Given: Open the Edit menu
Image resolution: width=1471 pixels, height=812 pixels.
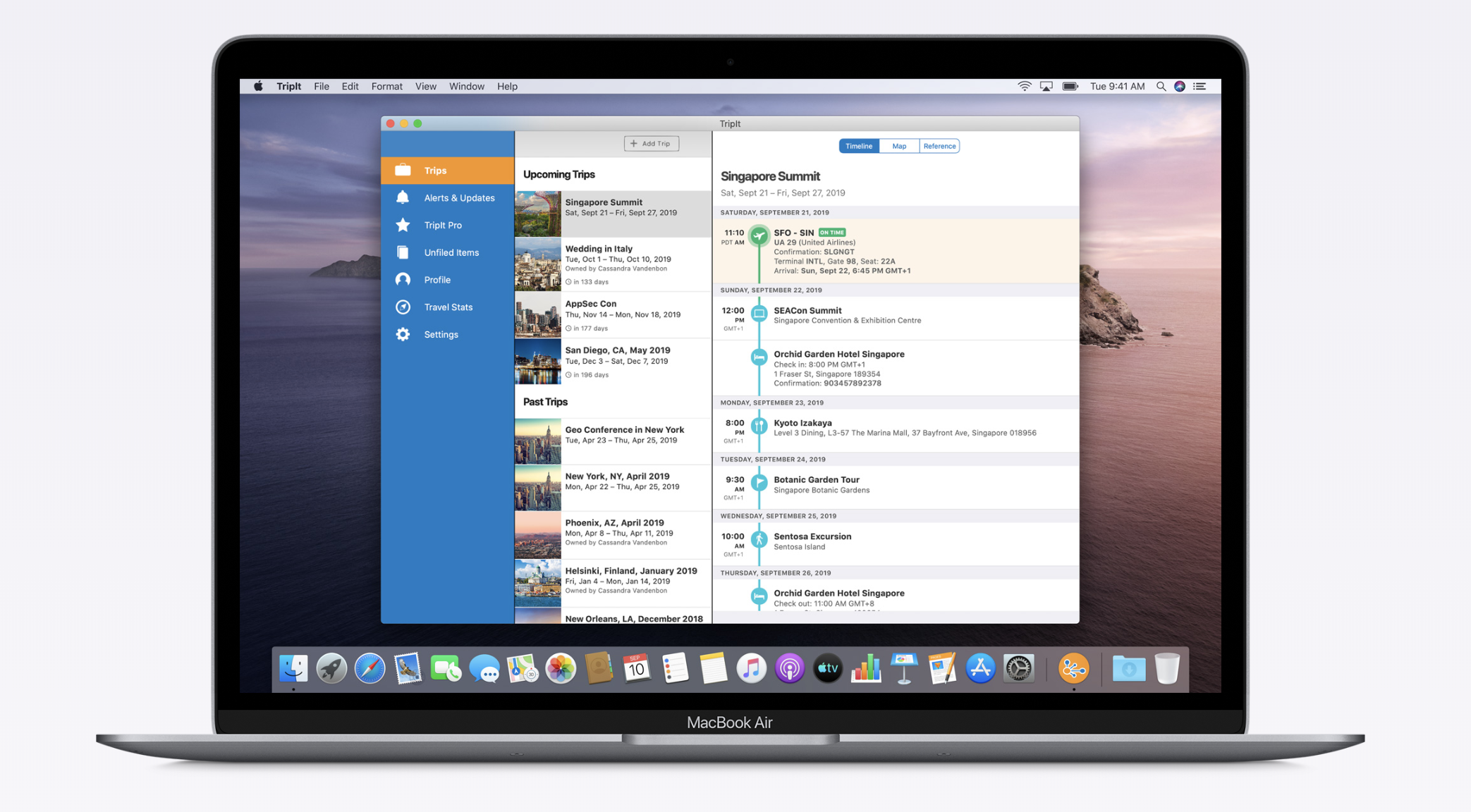Looking at the screenshot, I should tap(350, 86).
